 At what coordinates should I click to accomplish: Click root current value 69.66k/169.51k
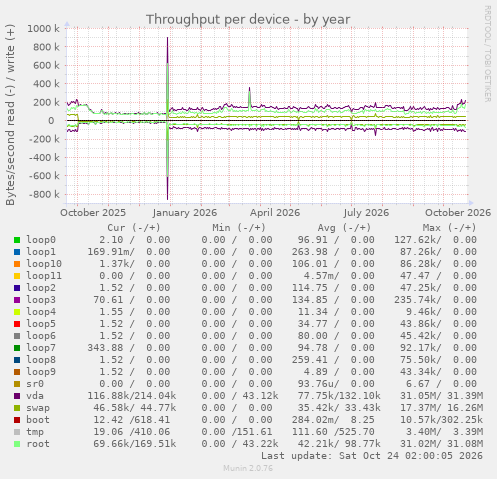(135, 444)
